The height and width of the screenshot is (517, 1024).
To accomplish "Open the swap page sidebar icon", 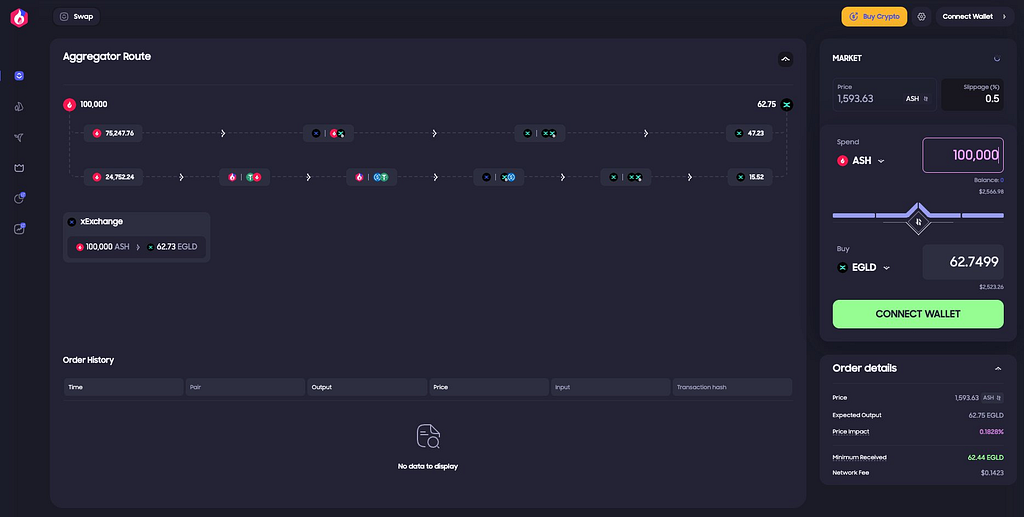I will pyautogui.click(x=19, y=76).
